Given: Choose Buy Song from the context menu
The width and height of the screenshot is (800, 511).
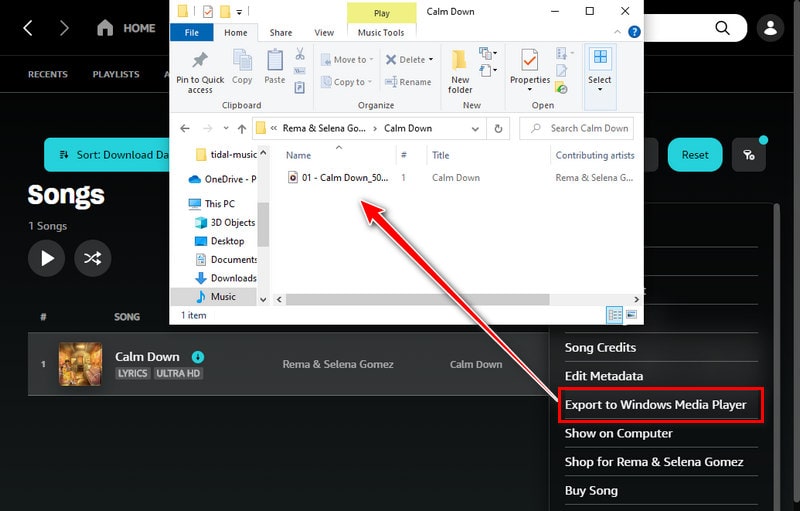Looking at the screenshot, I should [591, 490].
